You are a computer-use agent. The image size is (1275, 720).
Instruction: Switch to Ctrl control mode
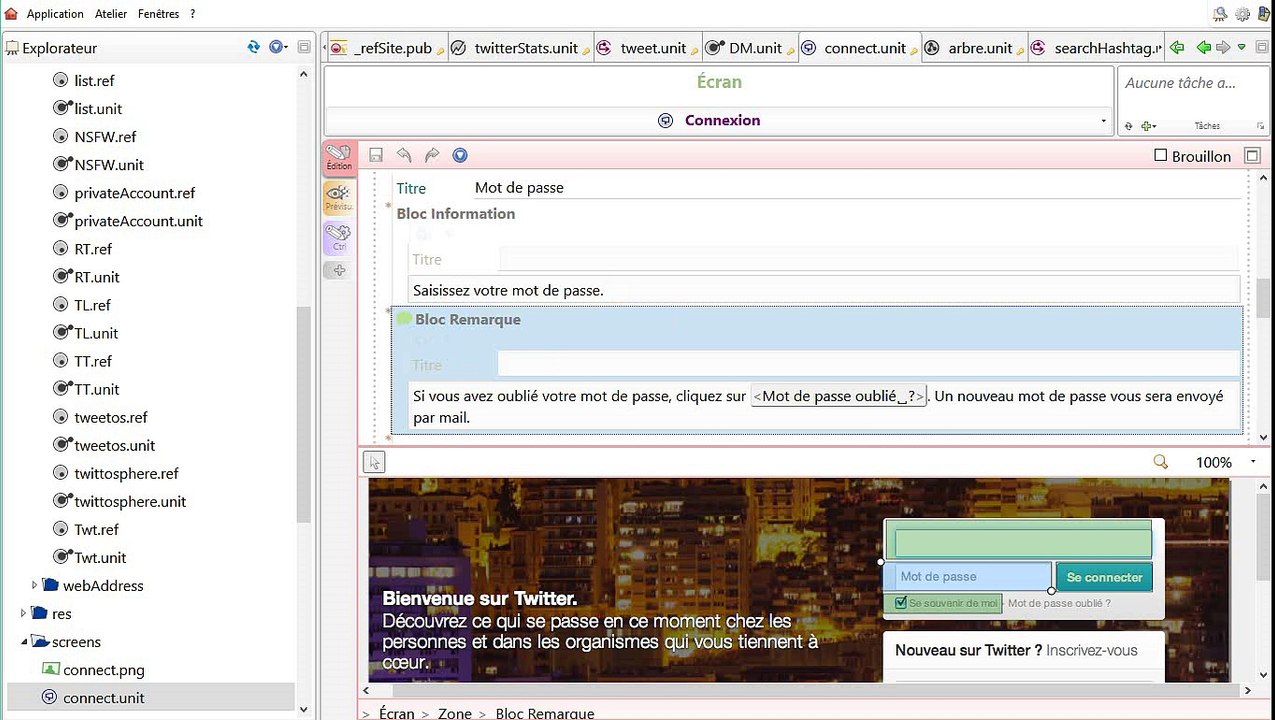coord(339,237)
